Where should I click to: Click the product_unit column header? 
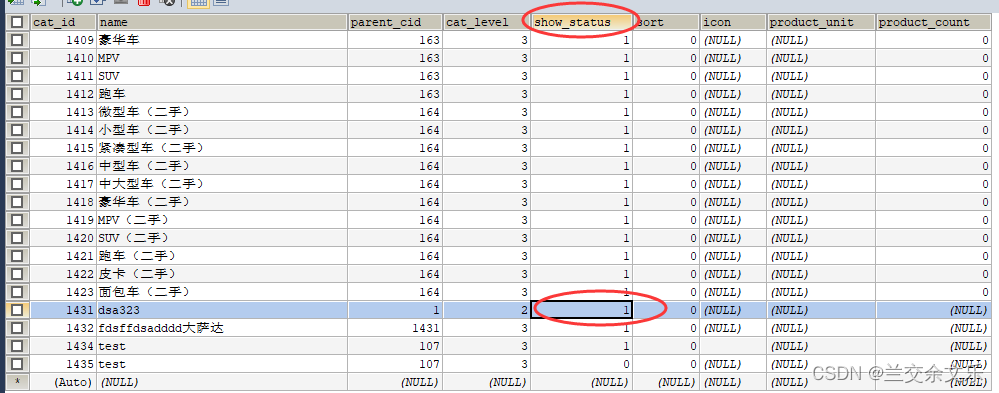tap(821, 22)
